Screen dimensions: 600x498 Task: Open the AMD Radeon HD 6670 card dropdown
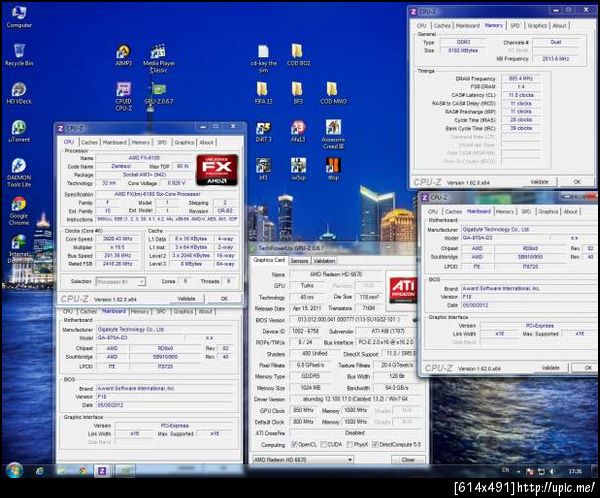pos(303,459)
